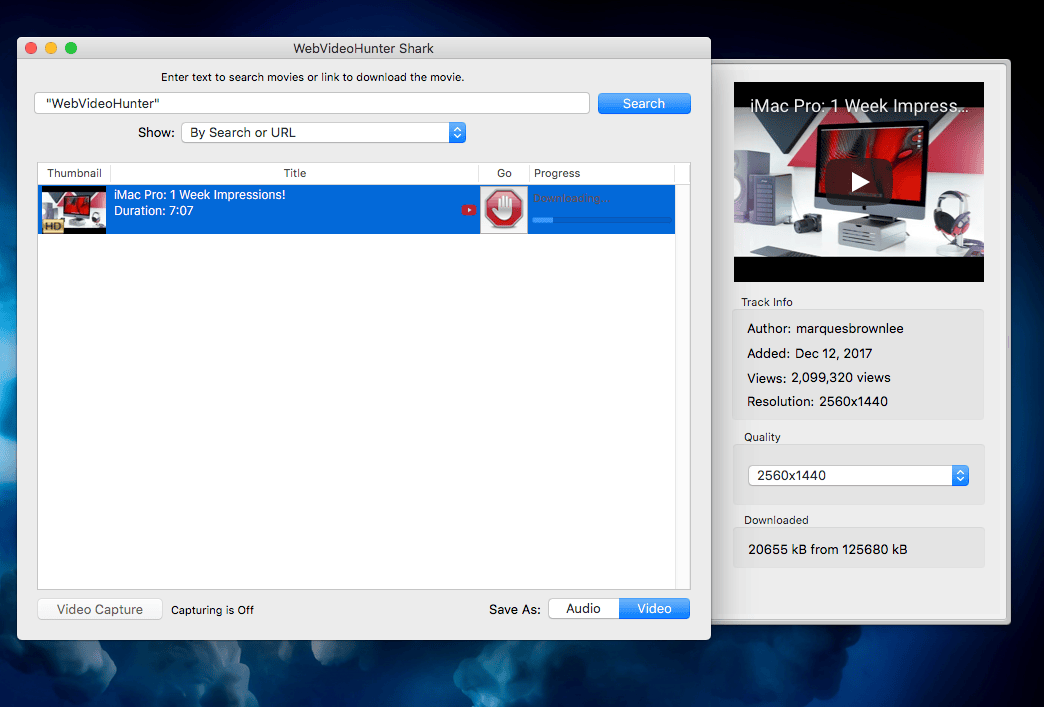Image resolution: width=1044 pixels, height=707 pixels.
Task: Open the Quality resolution dropdown
Action: (x=858, y=475)
